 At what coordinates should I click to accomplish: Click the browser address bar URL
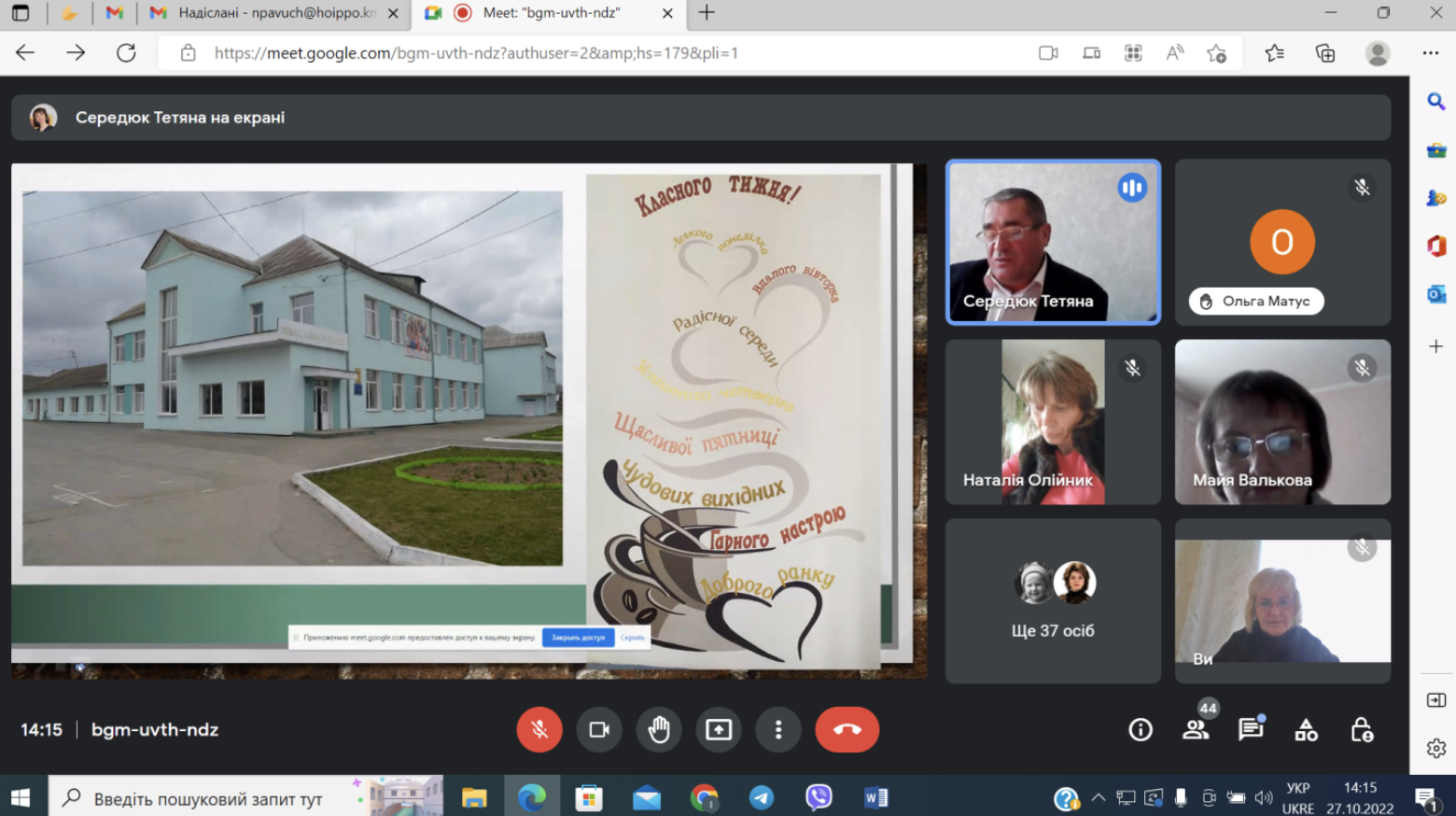pos(476,53)
